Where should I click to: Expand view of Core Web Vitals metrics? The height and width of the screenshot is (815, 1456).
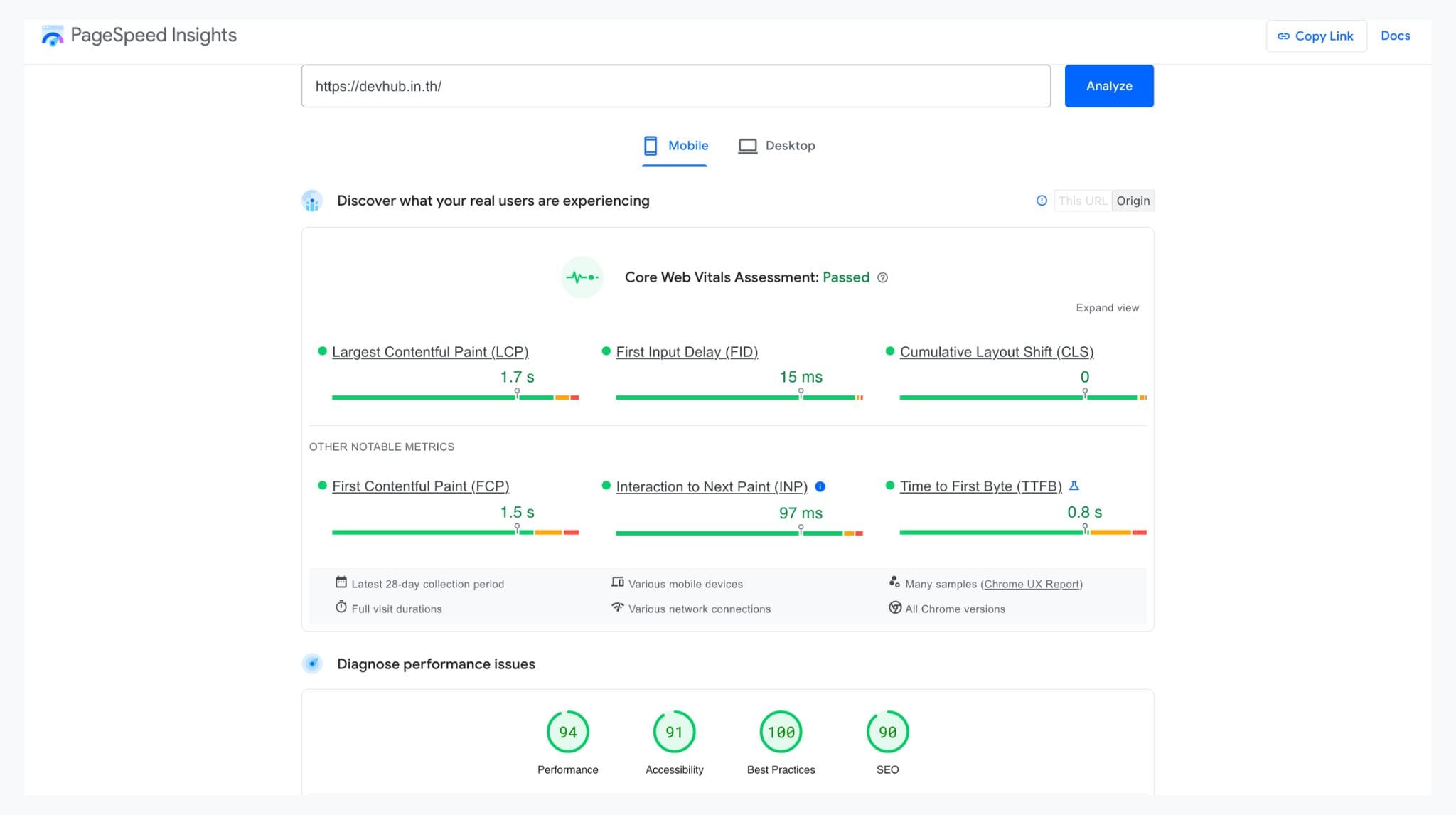click(x=1107, y=308)
